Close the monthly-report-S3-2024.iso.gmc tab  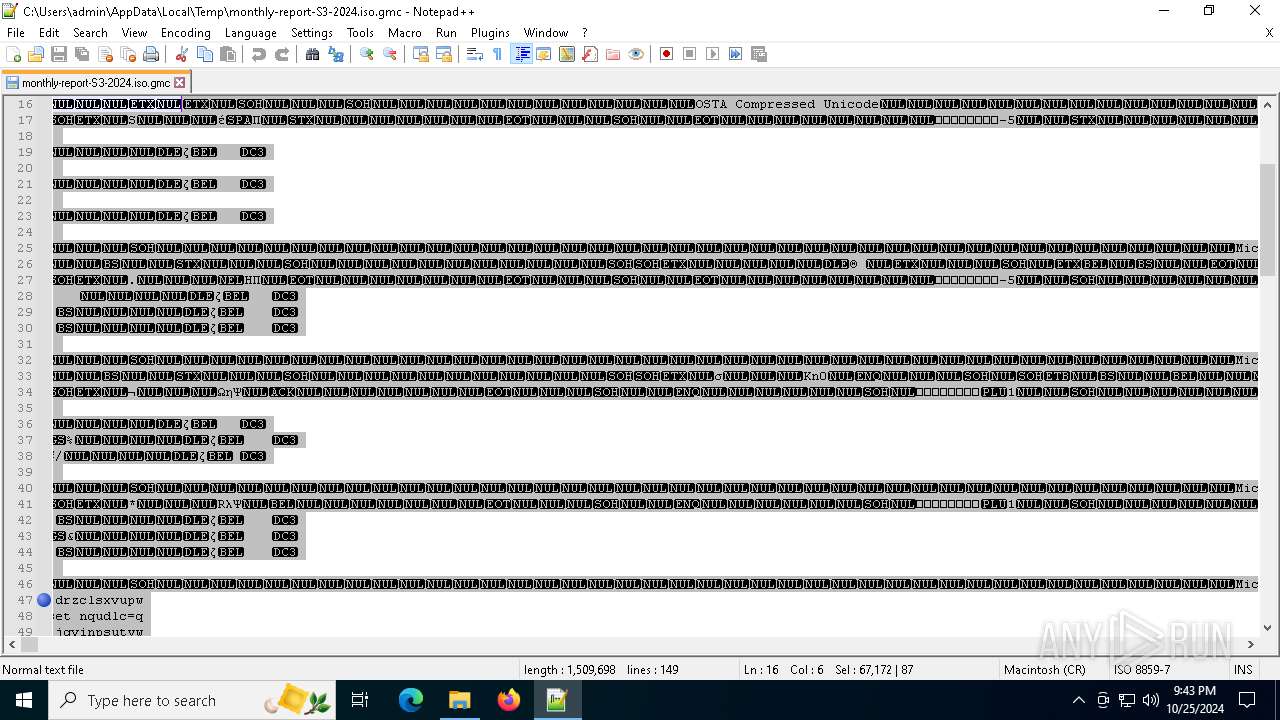tap(180, 83)
